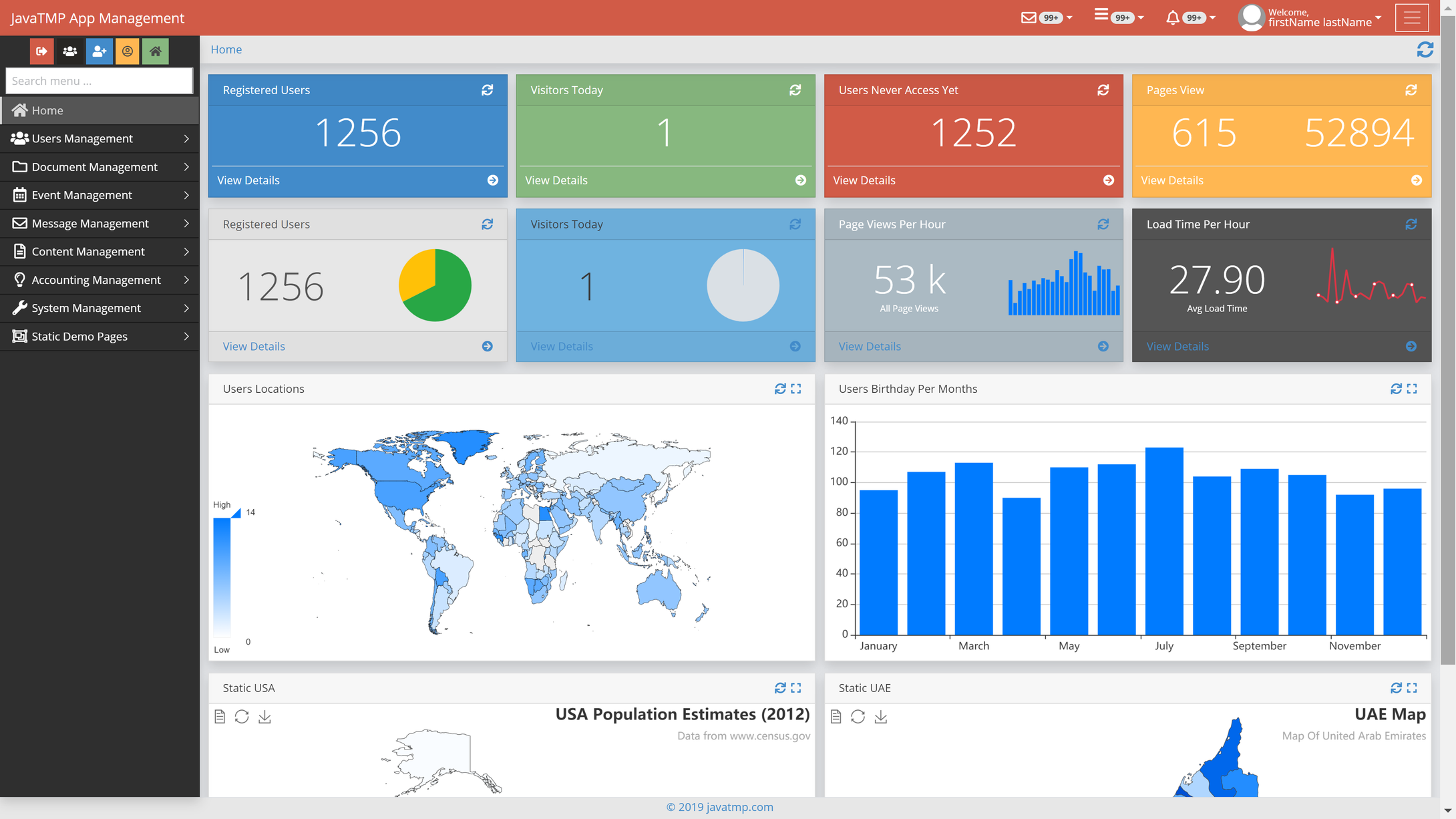
Task: Click the page vertical scrollbar
Action: point(1447,341)
